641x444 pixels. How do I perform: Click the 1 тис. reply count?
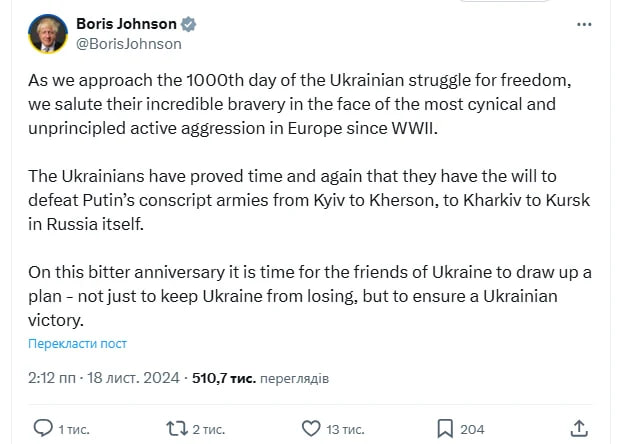click(x=74, y=429)
